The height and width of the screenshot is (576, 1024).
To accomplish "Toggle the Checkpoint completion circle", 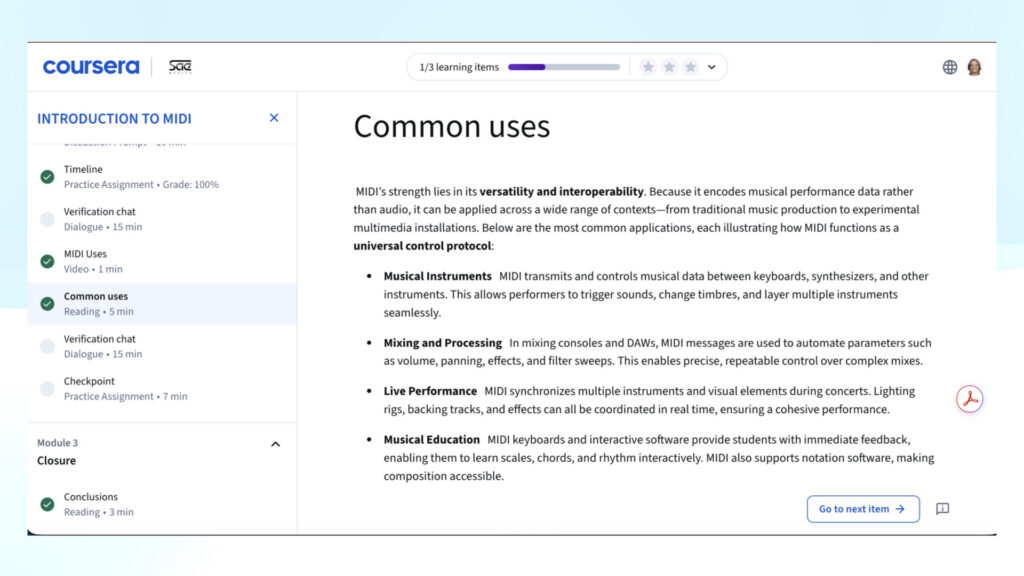I will (x=46, y=388).
